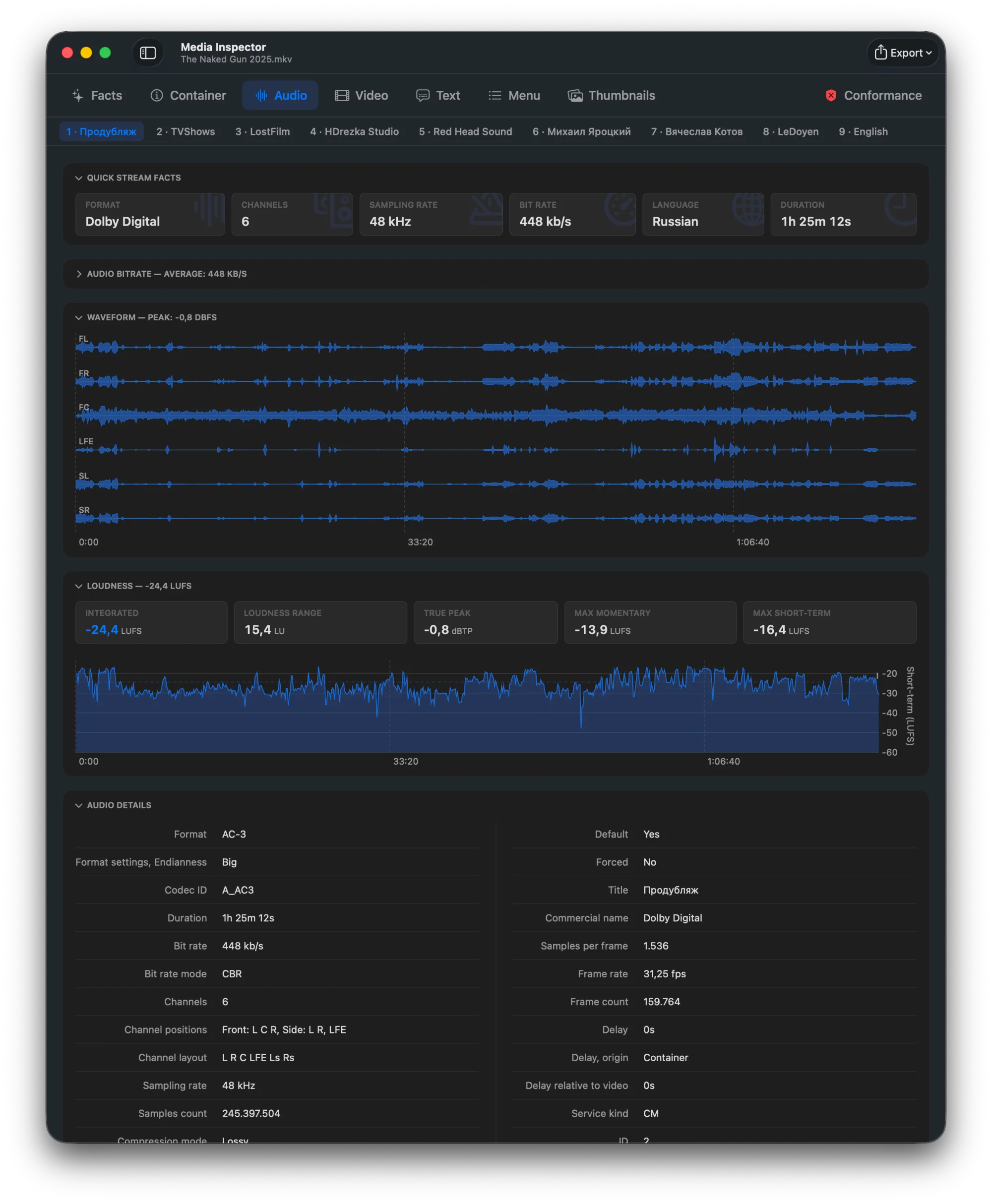
Task: Click the Bit Rate 448 kb/s card
Action: [x=572, y=214]
